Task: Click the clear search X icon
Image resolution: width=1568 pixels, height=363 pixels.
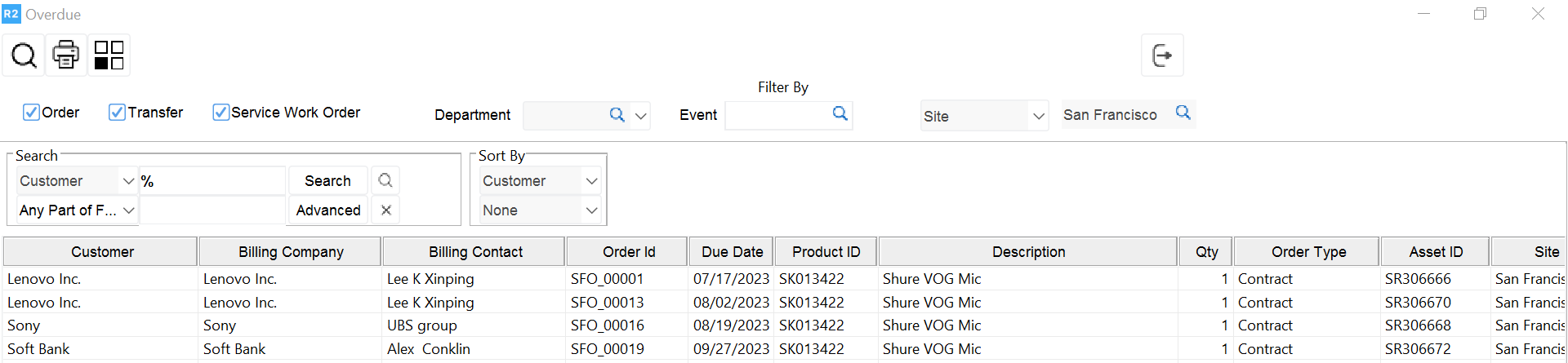Action: pyautogui.click(x=386, y=210)
